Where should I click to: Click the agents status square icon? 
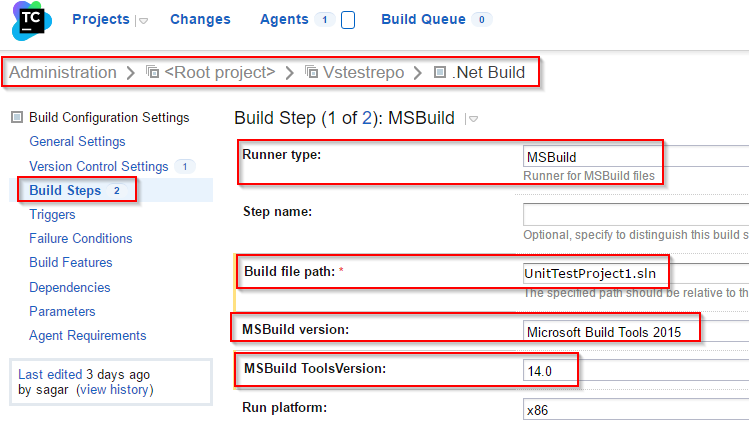pos(348,20)
